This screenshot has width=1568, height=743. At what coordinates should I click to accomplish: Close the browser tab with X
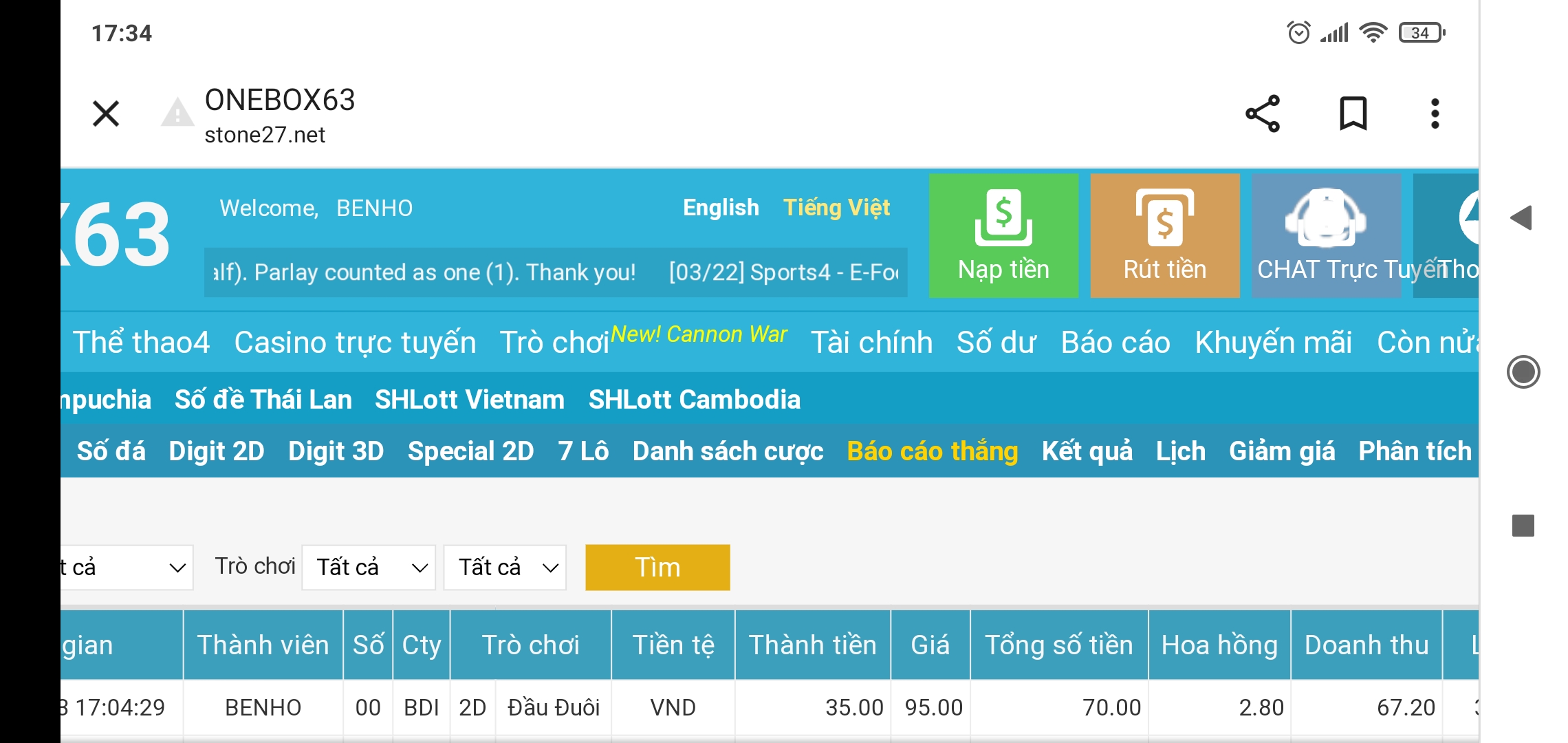tap(106, 114)
